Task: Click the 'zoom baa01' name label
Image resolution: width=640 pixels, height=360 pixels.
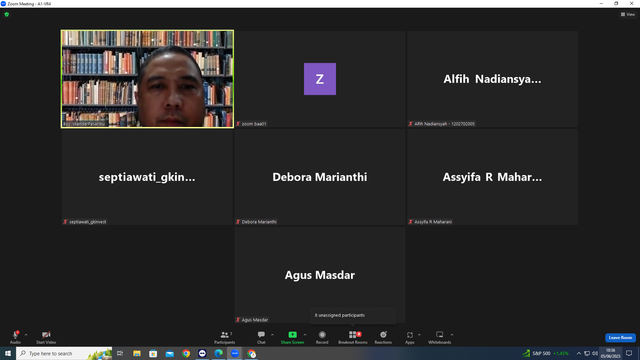Action: pos(254,124)
